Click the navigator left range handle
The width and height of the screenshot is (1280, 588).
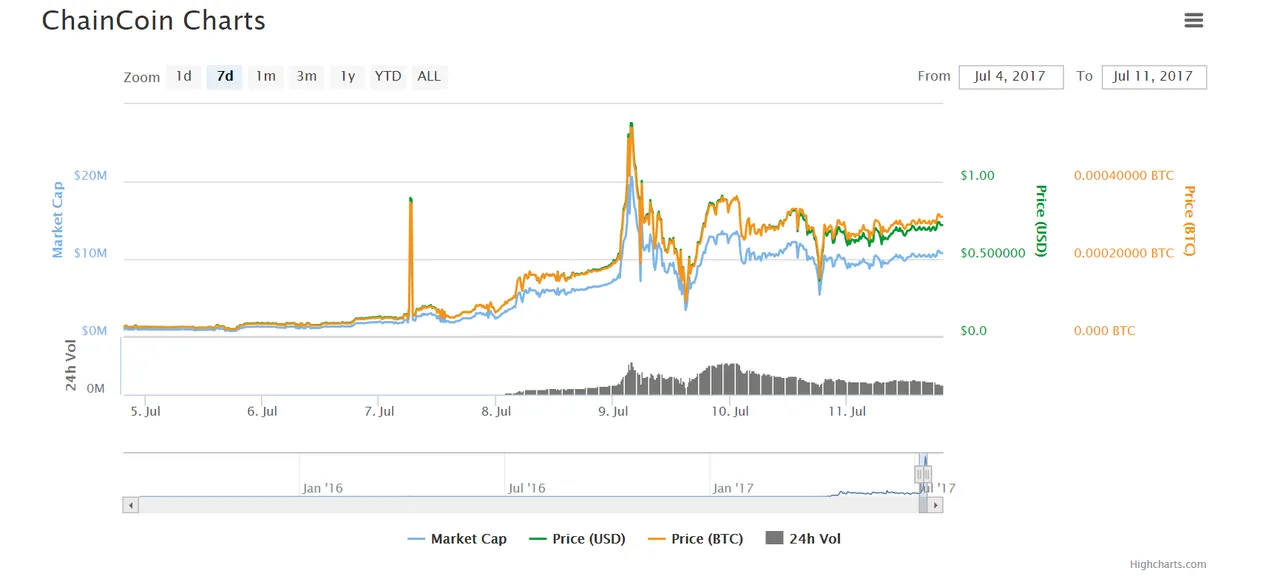[919, 474]
